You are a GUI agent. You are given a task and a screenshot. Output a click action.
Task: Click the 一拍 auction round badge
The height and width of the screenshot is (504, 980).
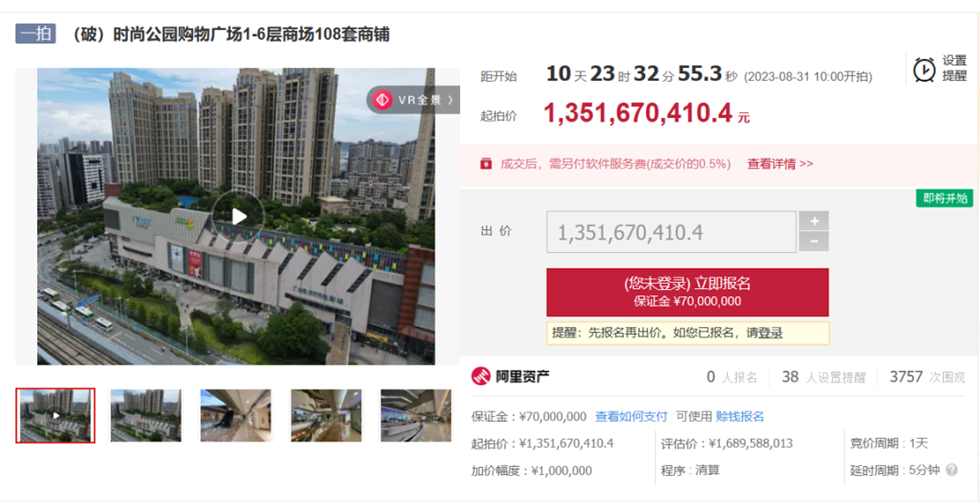pos(35,34)
